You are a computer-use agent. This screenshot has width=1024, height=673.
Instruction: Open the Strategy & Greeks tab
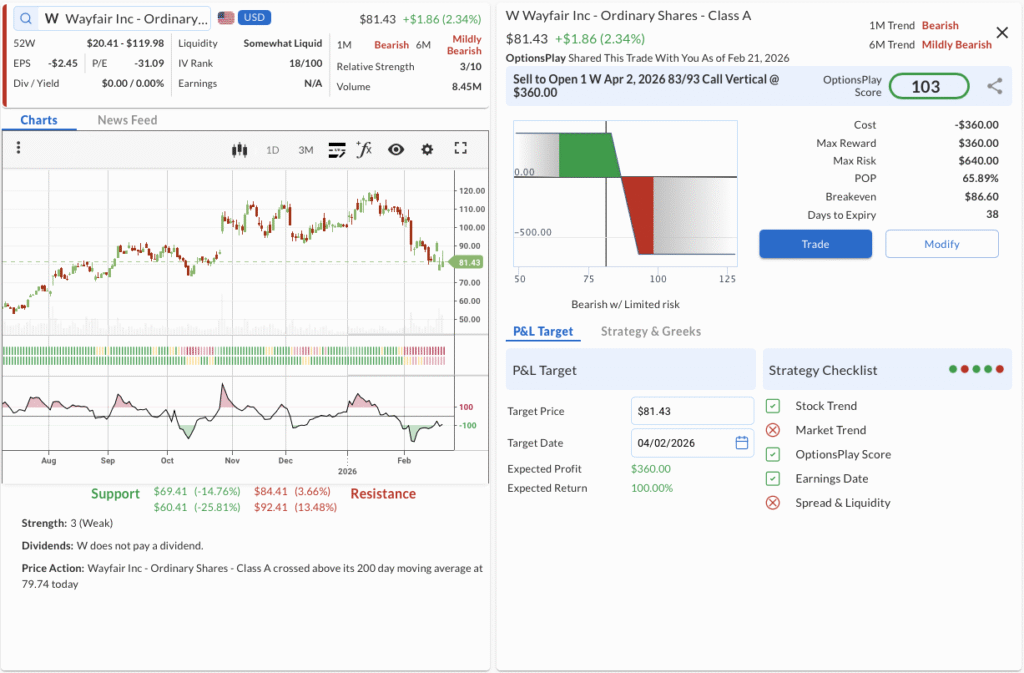tap(650, 331)
